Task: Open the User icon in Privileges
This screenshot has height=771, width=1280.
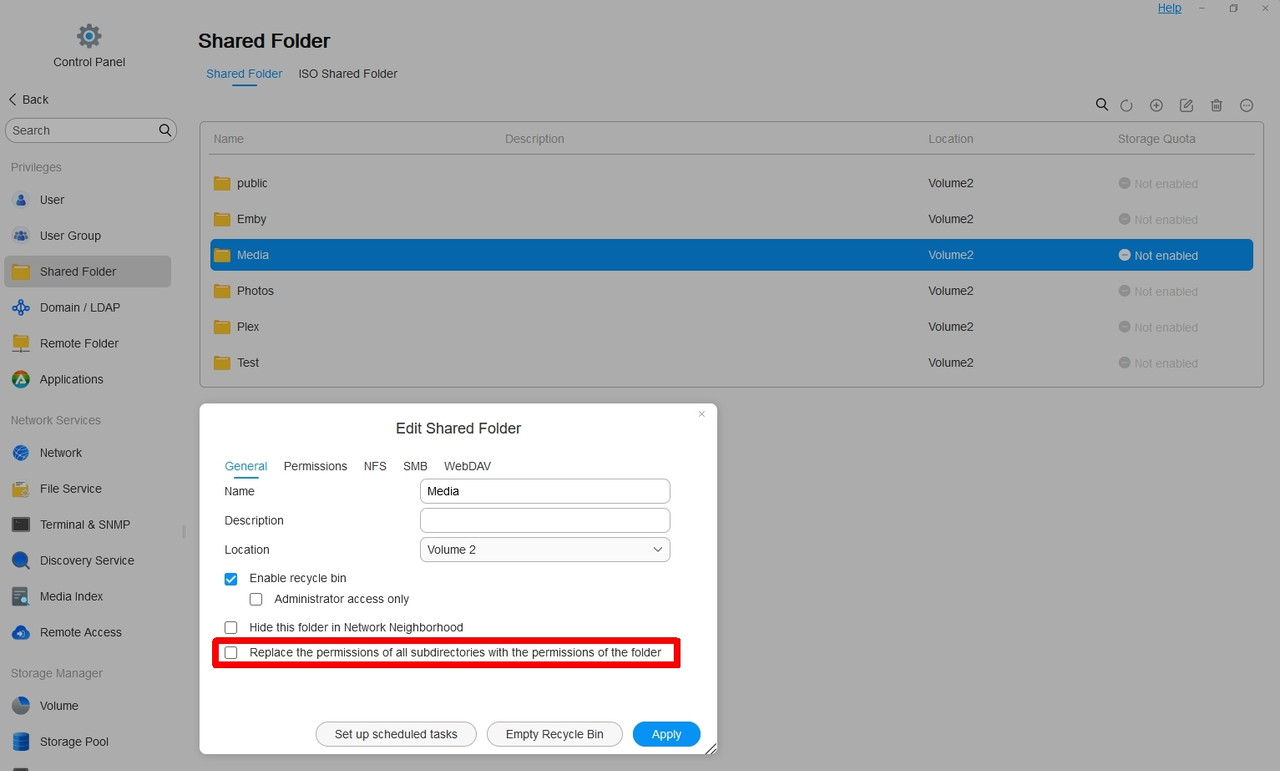Action: tap(21, 200)
